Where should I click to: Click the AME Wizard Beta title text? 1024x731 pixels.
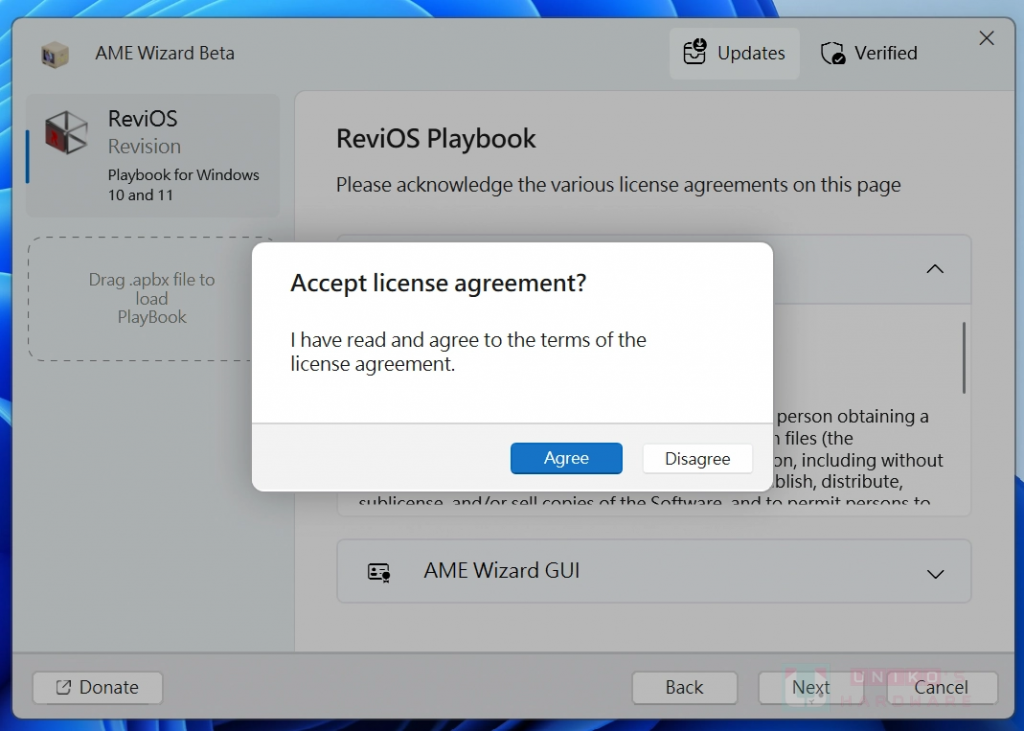(165, 54)
